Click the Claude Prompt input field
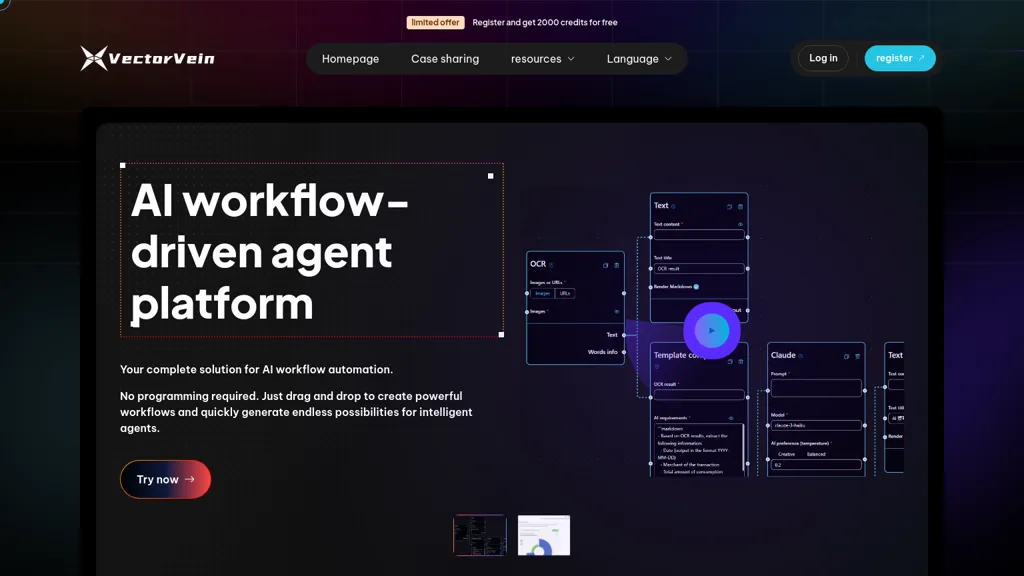The height and width of the screenshot is (576, 1024). pos(816,388)
